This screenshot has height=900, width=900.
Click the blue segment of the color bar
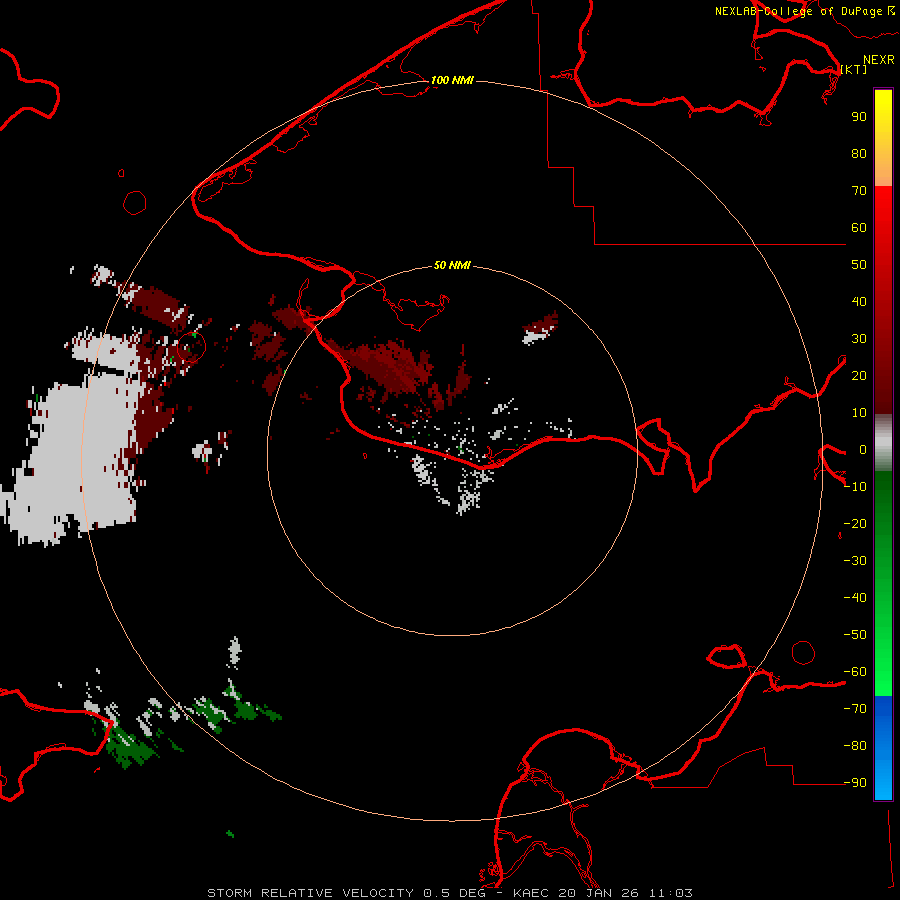pyautogui.click(x=883, y=746)
